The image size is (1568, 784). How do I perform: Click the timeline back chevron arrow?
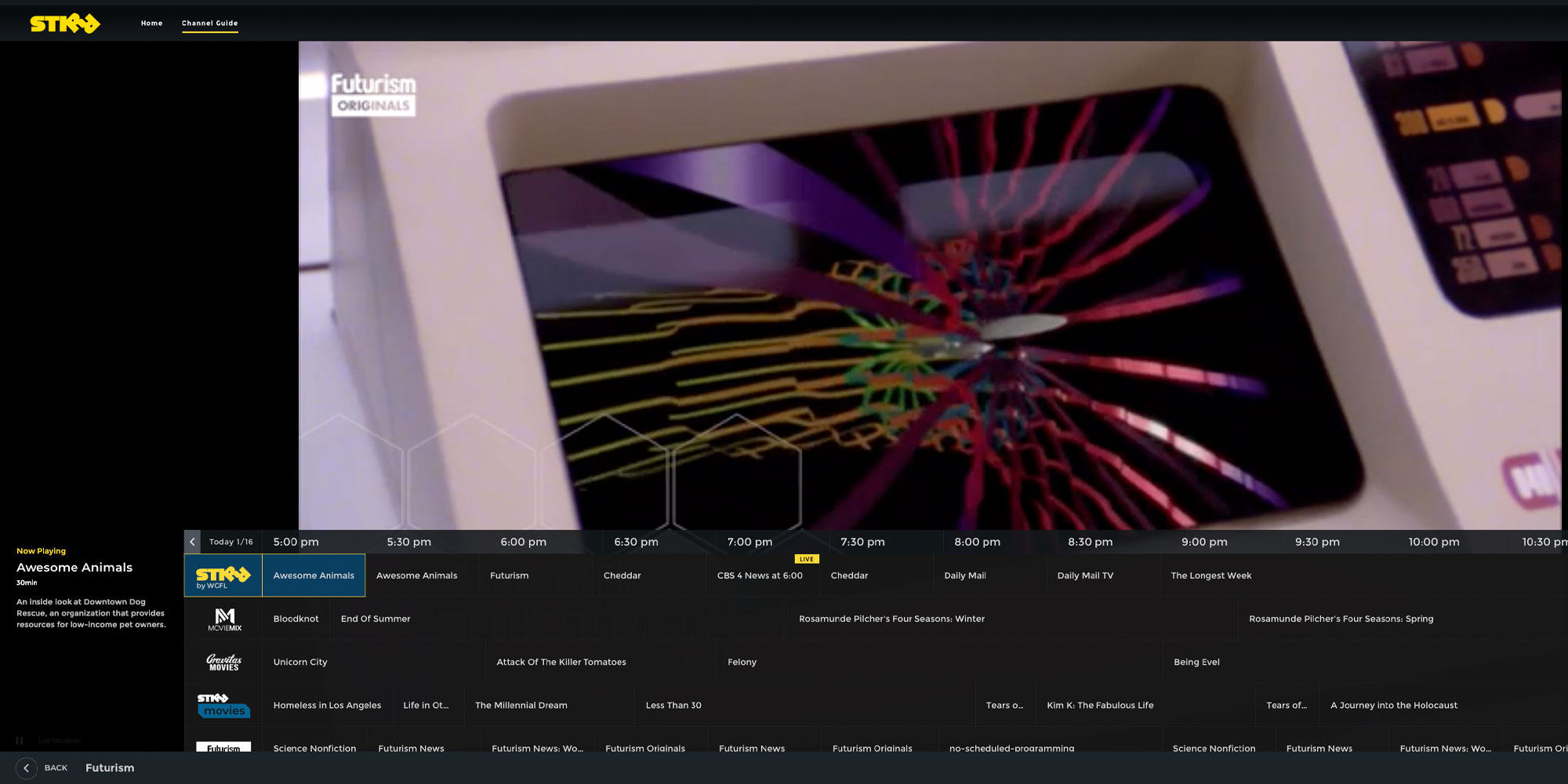(192, 542)
